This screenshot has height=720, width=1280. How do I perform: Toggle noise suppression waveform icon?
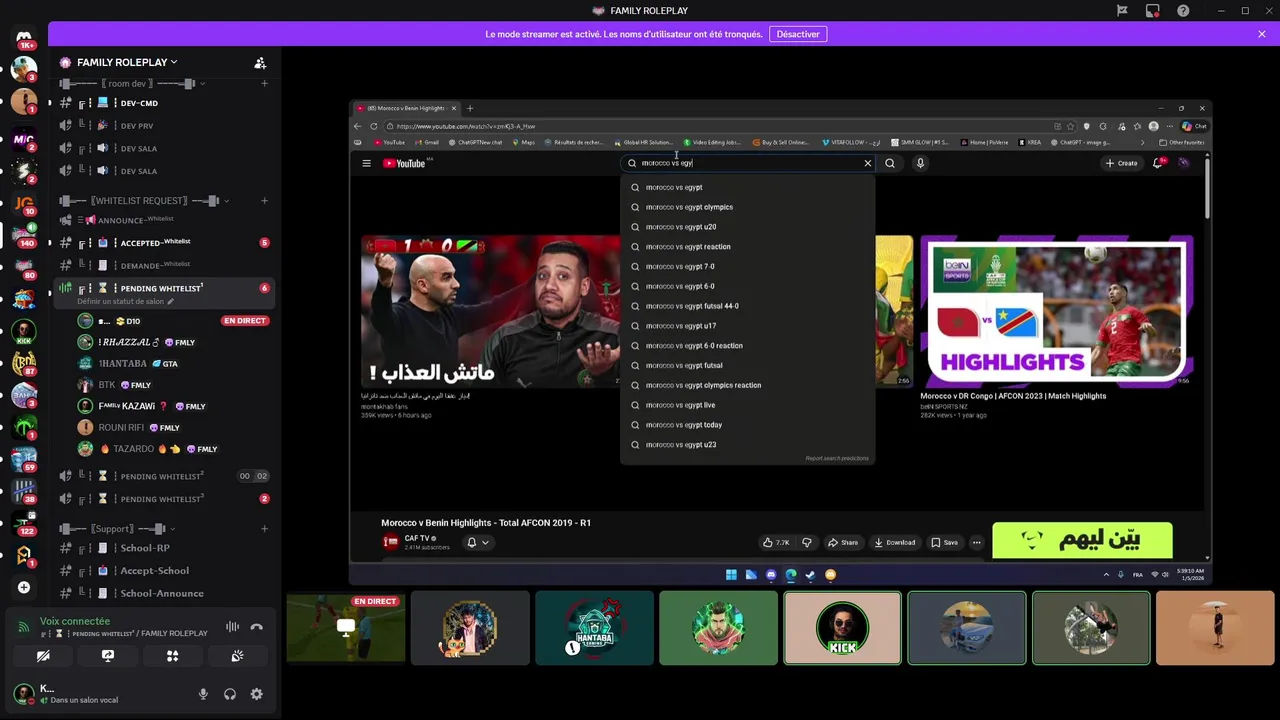[232, 627]
